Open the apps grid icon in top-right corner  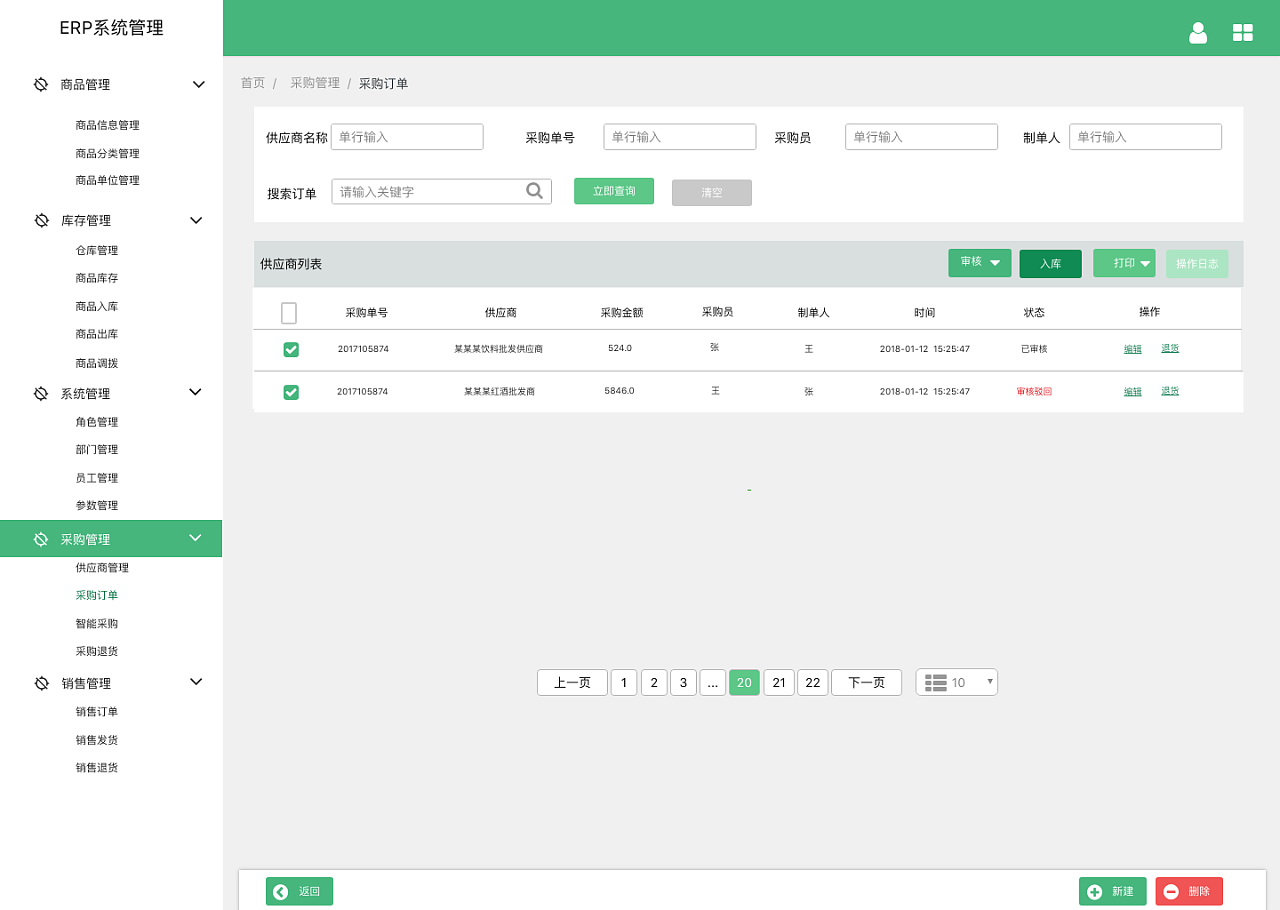[1243, 32]
